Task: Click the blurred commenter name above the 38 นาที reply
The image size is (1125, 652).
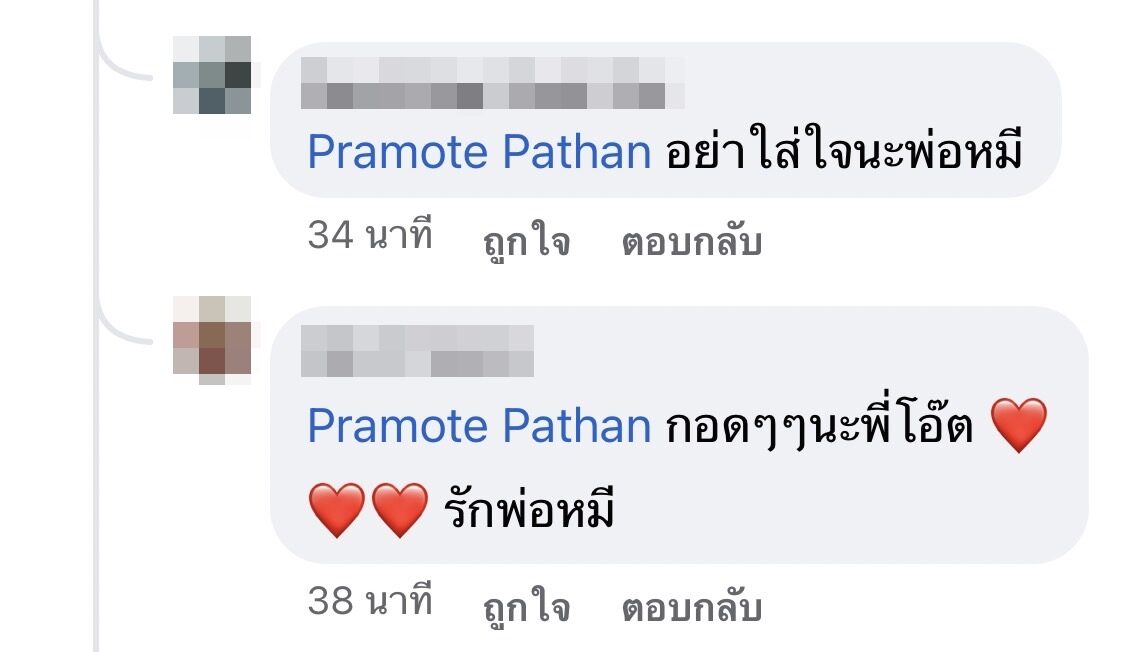Action: point(417,351)
